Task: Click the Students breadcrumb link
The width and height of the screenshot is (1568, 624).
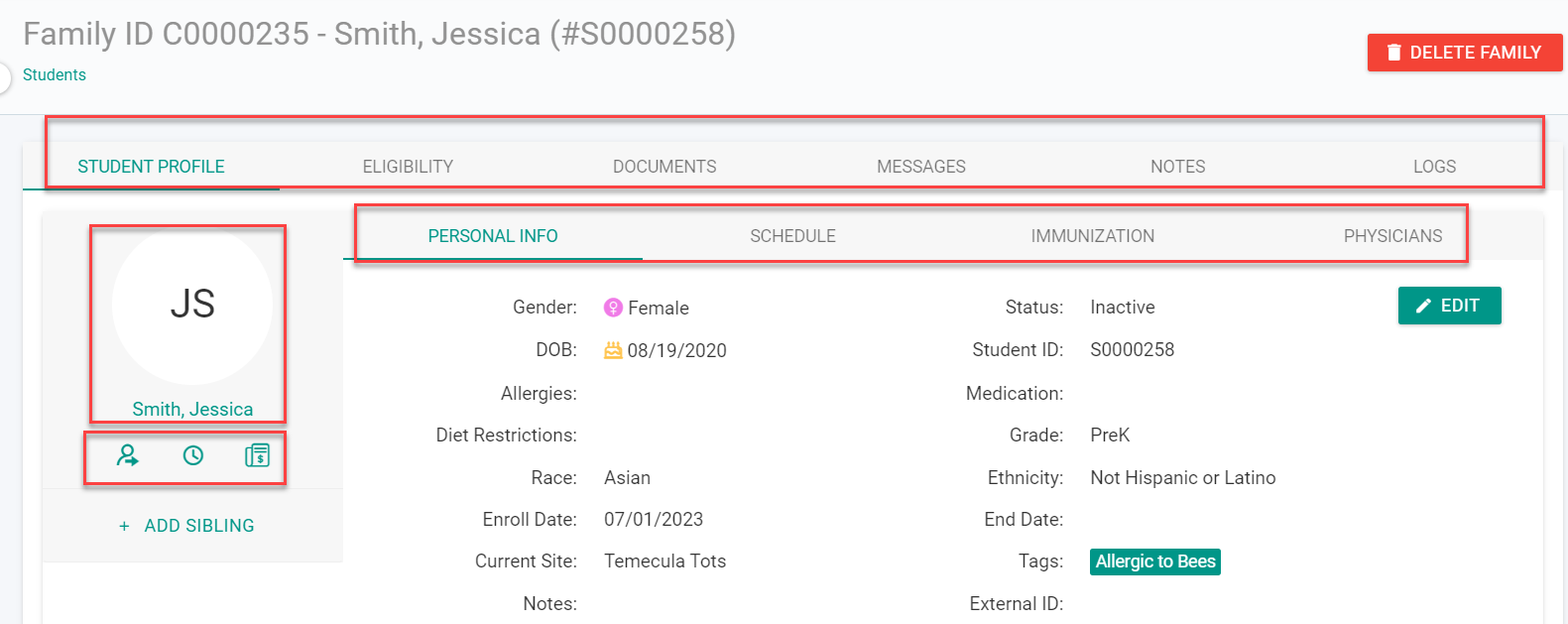Action: tap(55, 75)
